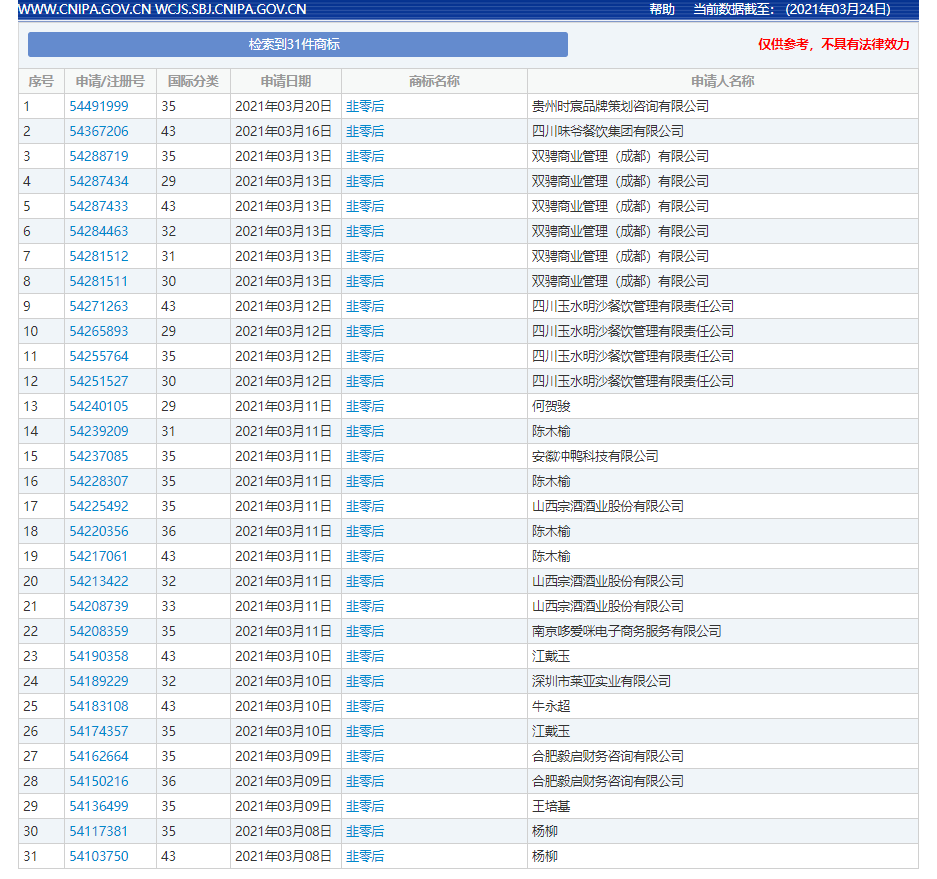The image size is (937, 879).
Task: Open registration number 54117381
Action: pyautogui.click(x=99, y=832)
